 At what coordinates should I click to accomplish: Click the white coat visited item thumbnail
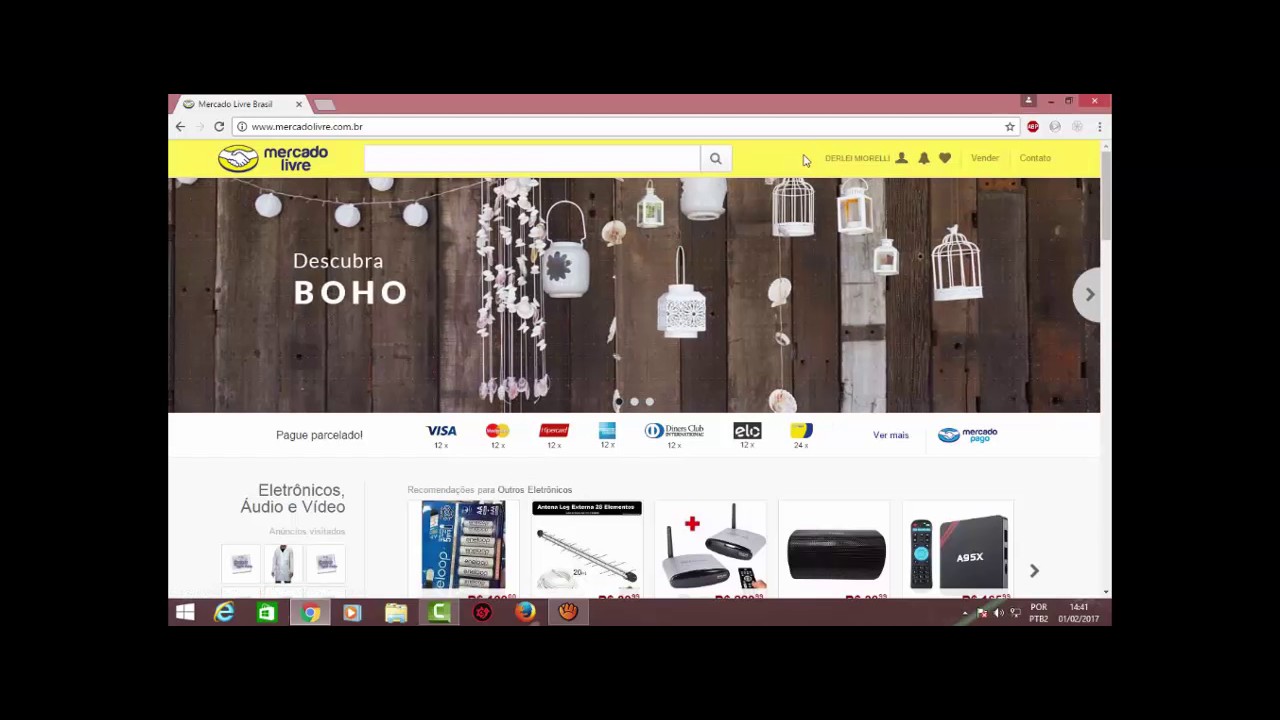coord(283,563)
